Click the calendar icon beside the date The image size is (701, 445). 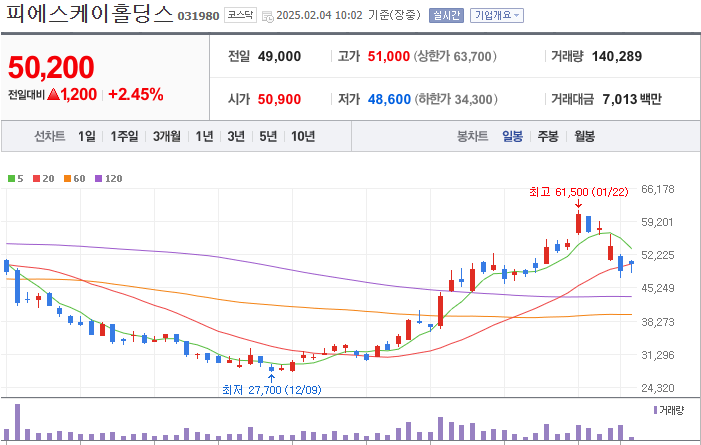pos(267,17)
